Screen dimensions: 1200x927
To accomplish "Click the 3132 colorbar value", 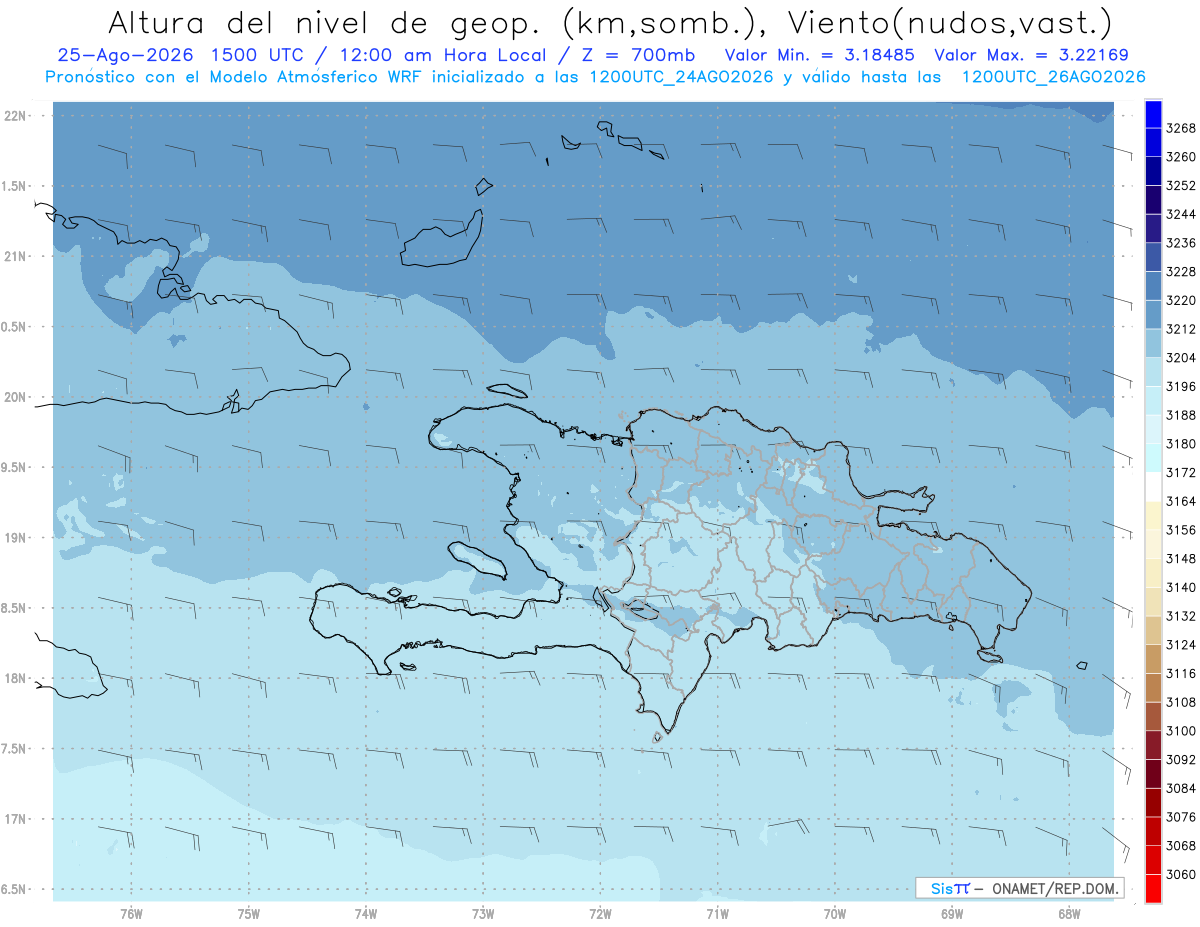I will click(1181, 616).
